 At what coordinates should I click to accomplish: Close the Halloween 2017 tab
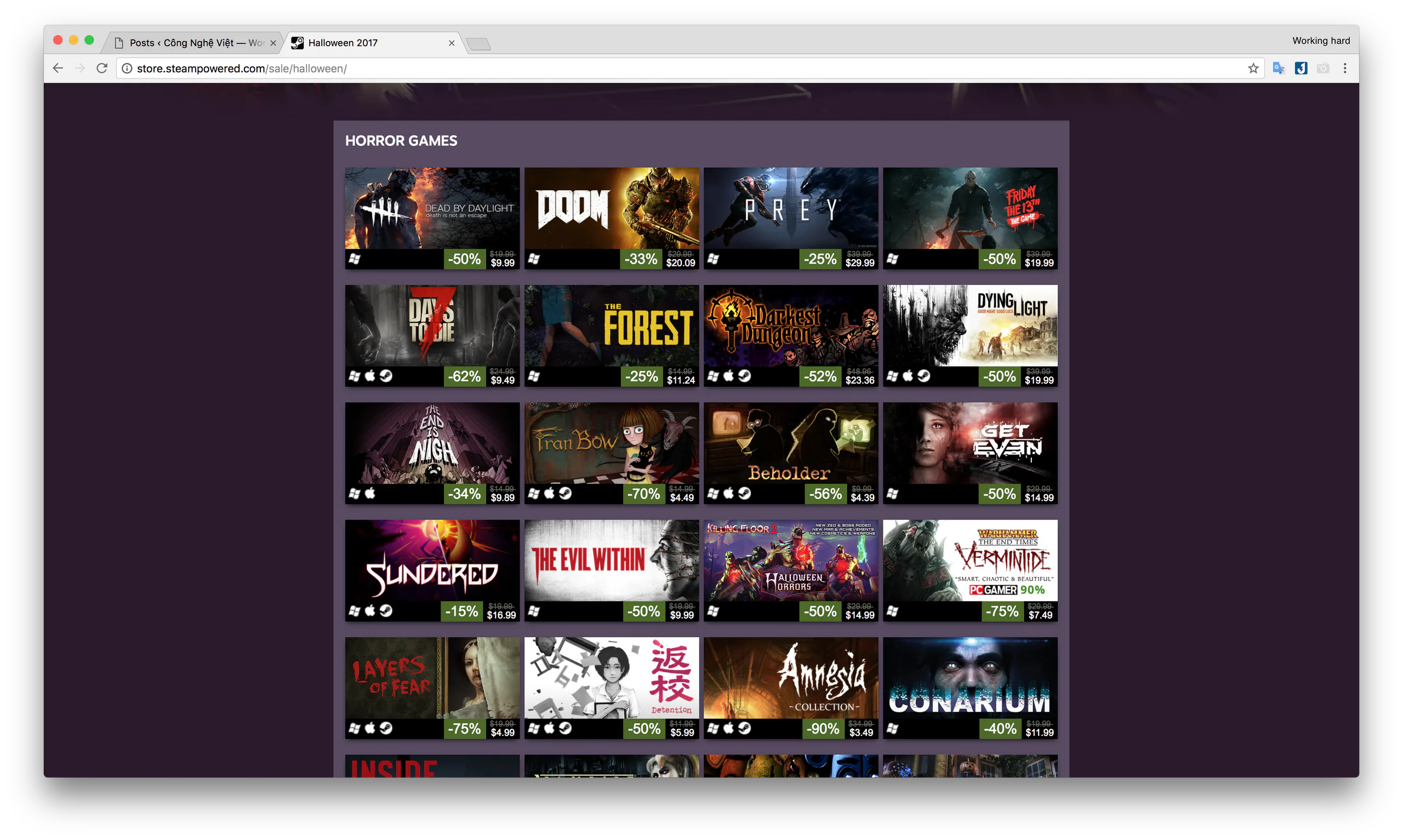click(451, 43)
